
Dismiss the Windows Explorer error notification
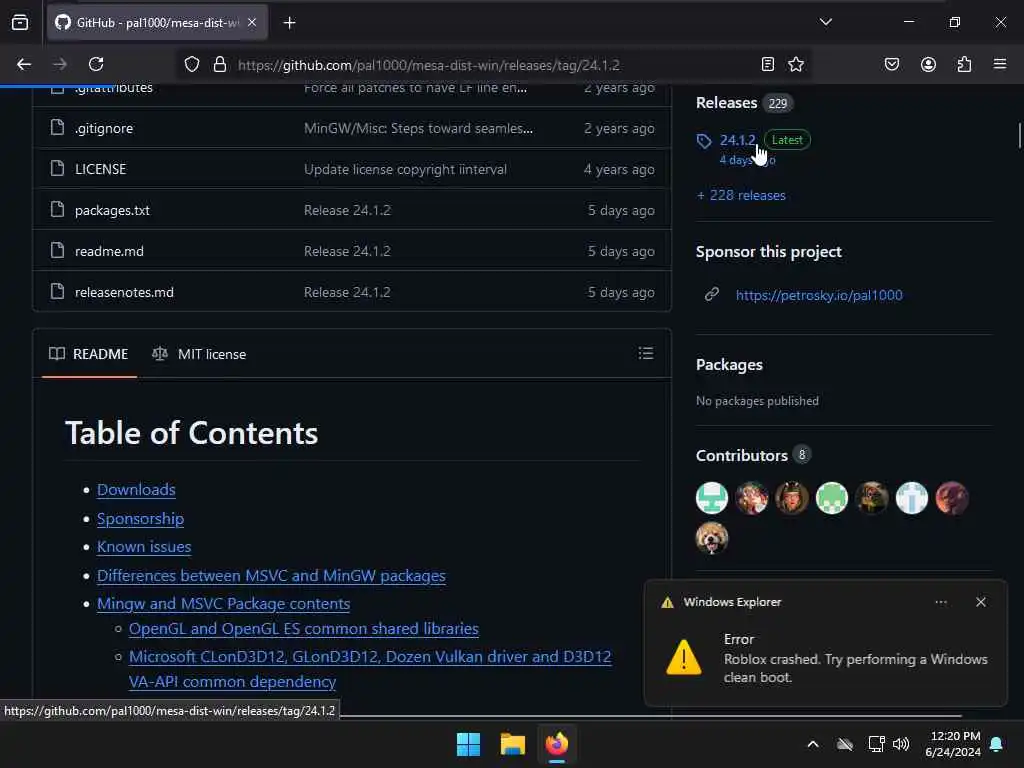coord(980,602)
